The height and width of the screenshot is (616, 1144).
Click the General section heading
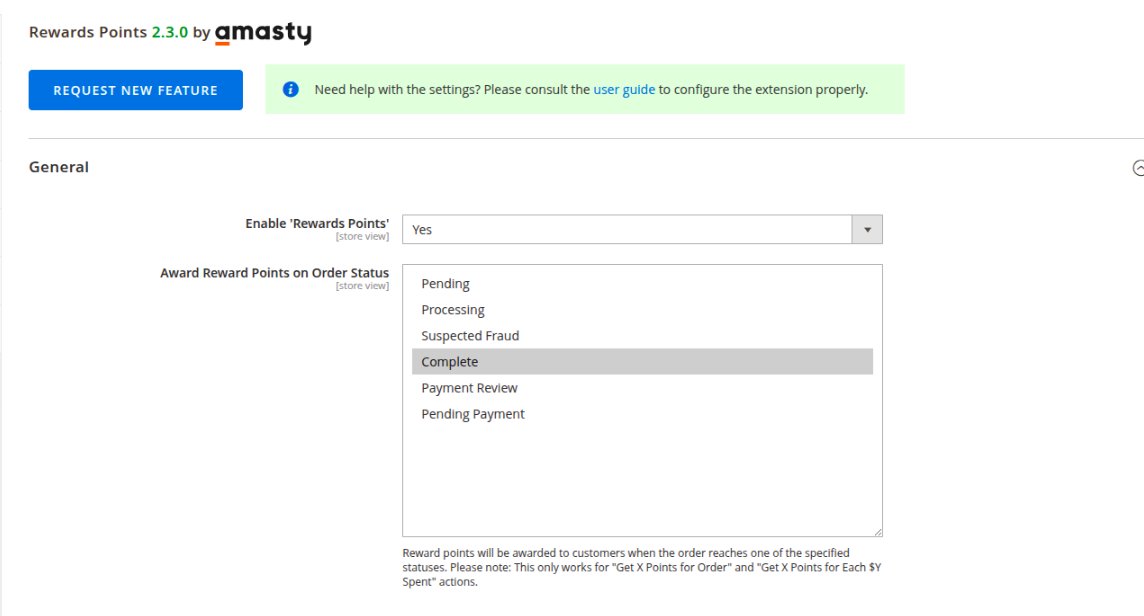(58, 167)
